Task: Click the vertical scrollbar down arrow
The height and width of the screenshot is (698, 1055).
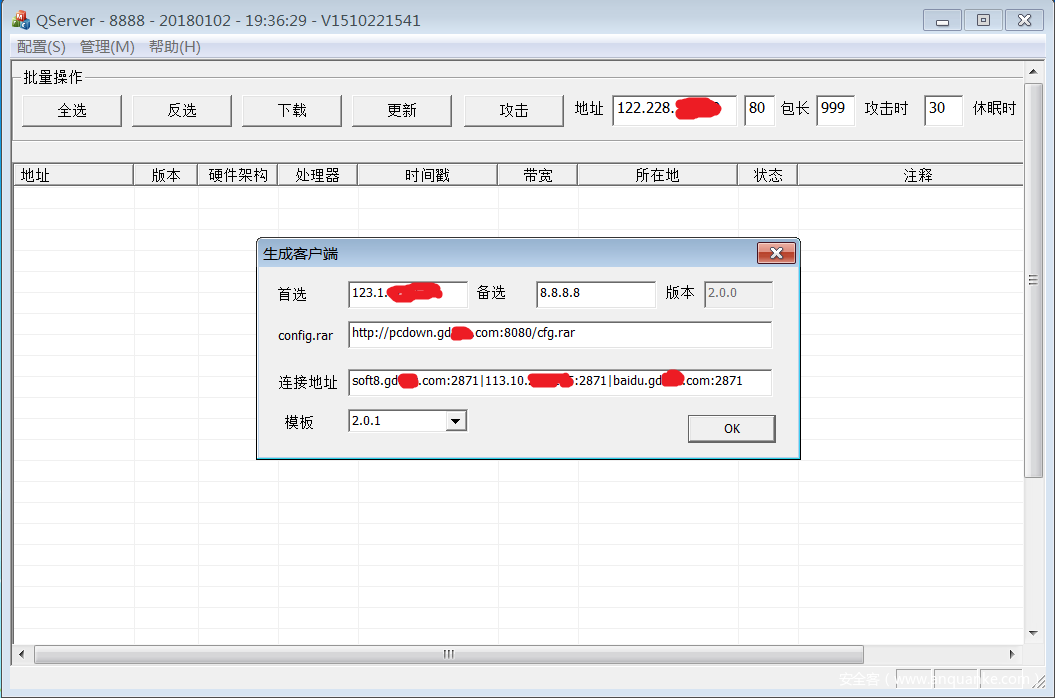Action: click(1033, 633)
